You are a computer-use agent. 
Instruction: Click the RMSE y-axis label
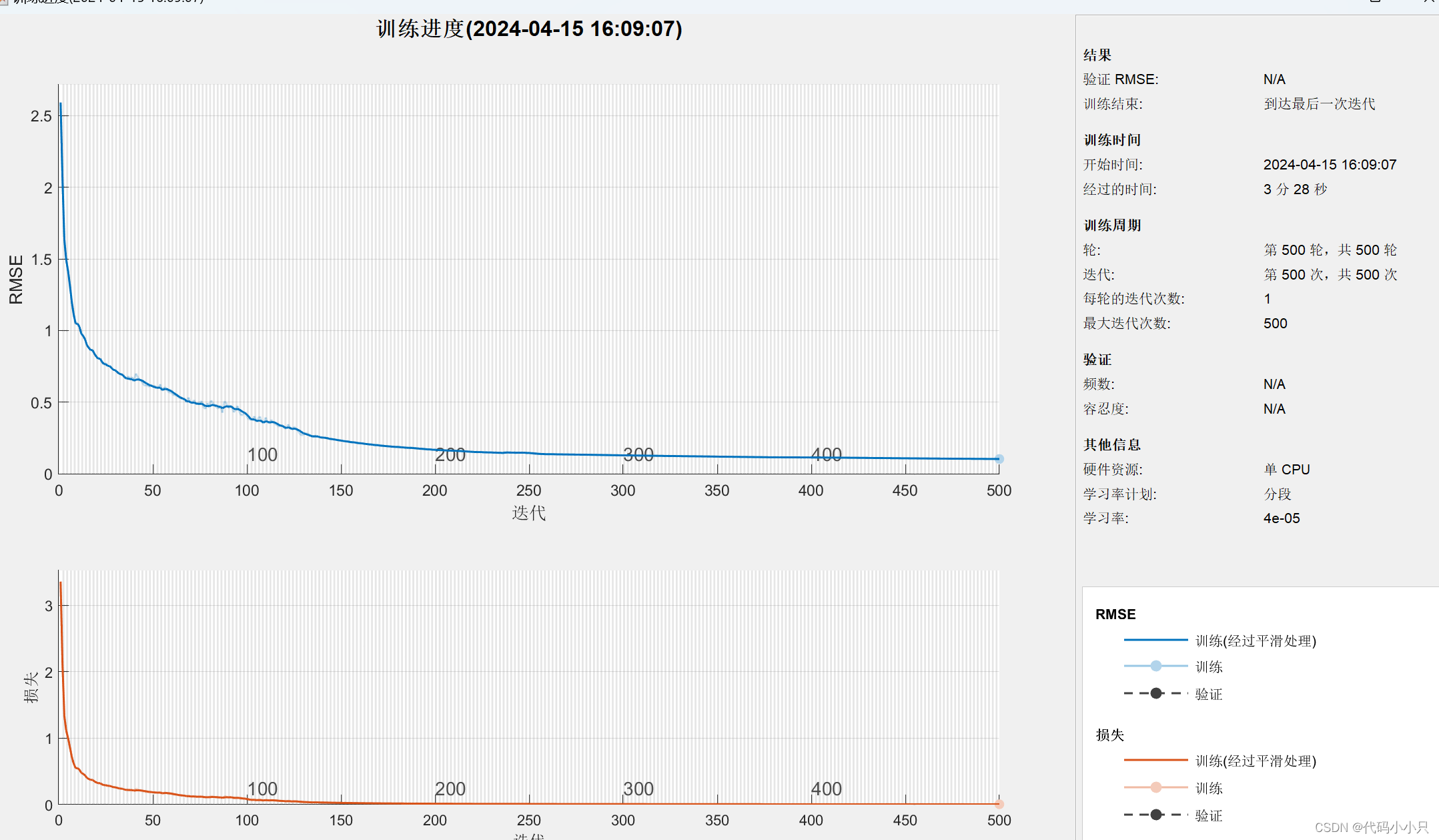(x=16, y=280)
